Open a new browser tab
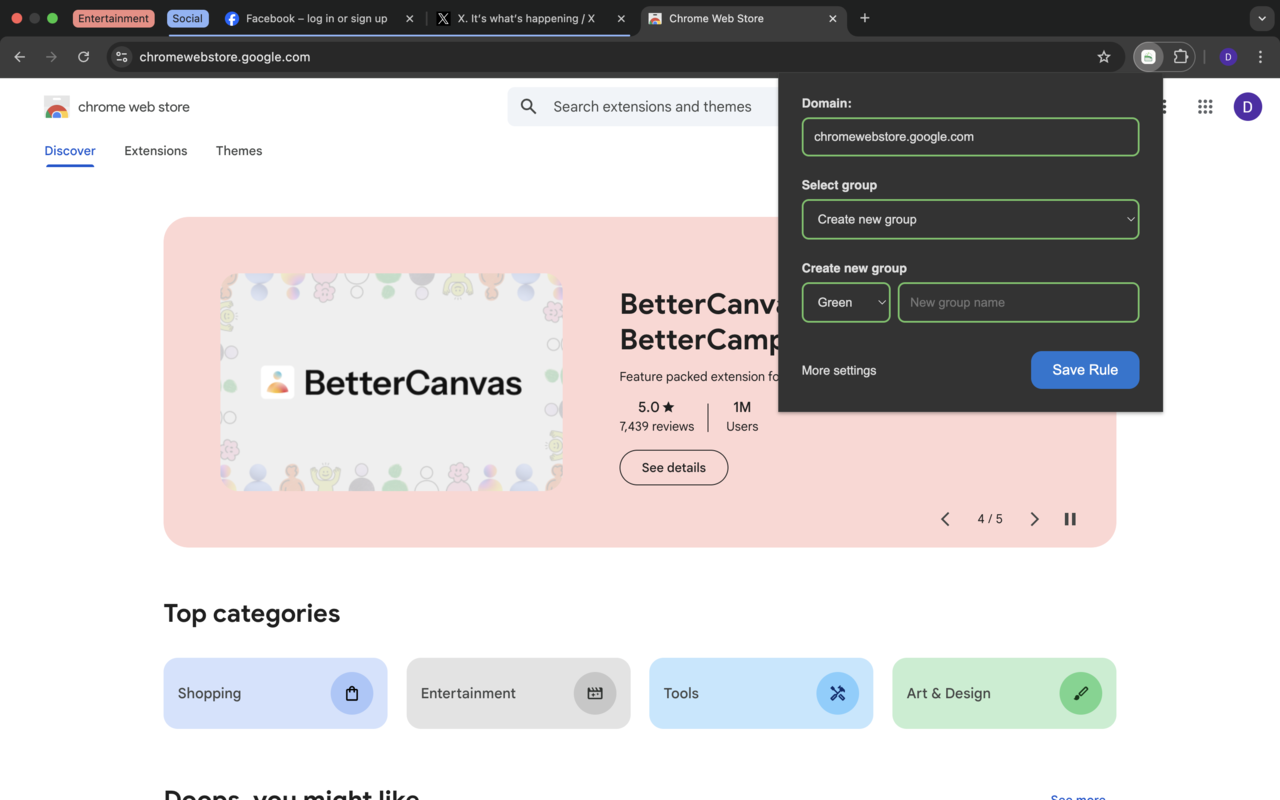Screen dimensions: 1280x800 865,18
